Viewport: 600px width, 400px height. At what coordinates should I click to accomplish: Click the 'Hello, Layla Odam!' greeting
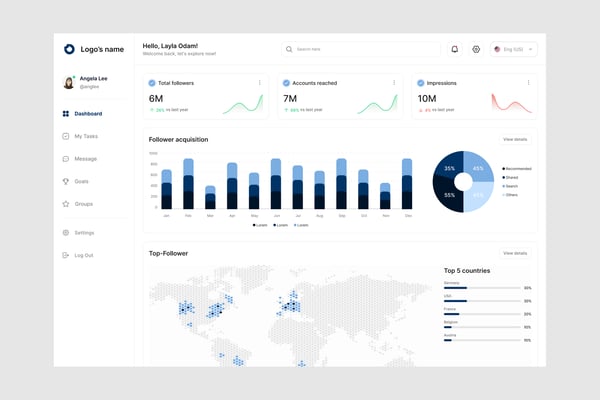coord(170,46)
